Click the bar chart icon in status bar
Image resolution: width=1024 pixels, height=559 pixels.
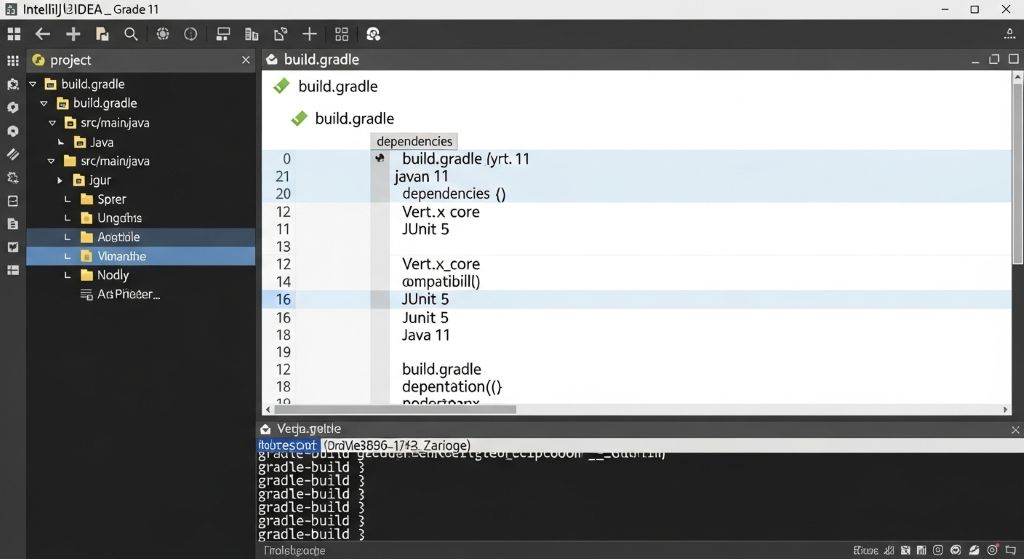(x=921, y=551)
